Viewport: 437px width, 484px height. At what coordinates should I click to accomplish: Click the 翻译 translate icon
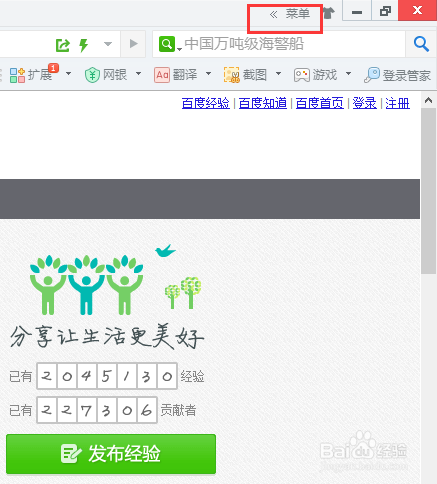click(x=162, y=75)
